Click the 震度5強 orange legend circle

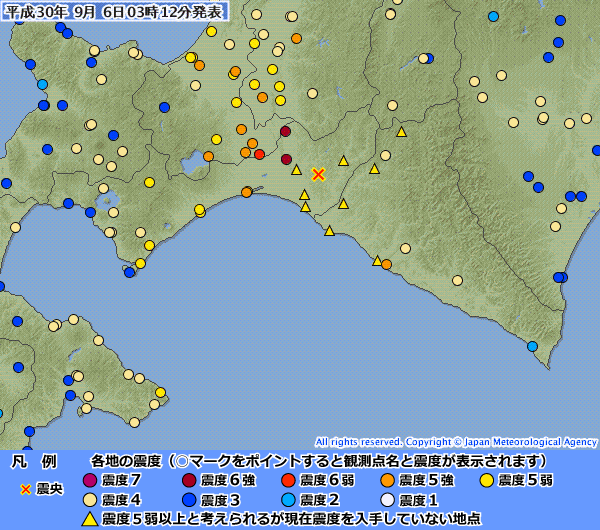click(388, 480)
